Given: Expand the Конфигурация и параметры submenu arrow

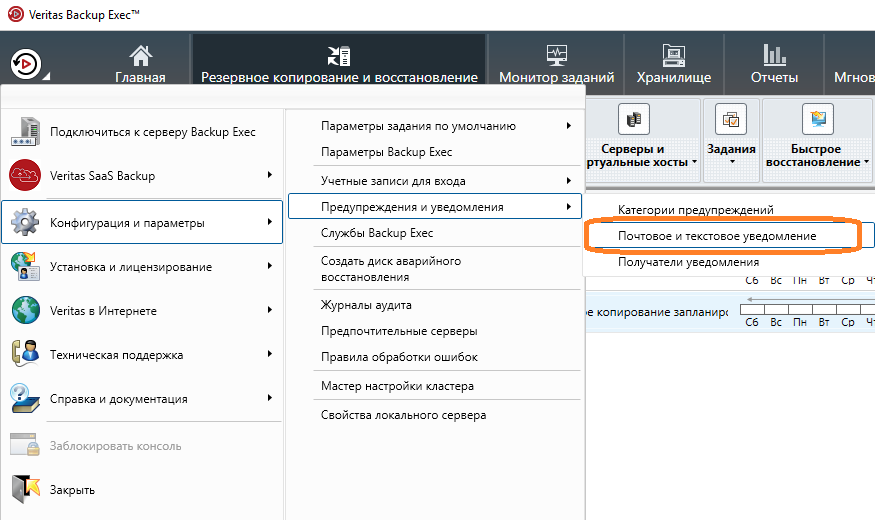Looking at the screenshot, I should click(x=270, y=222).
